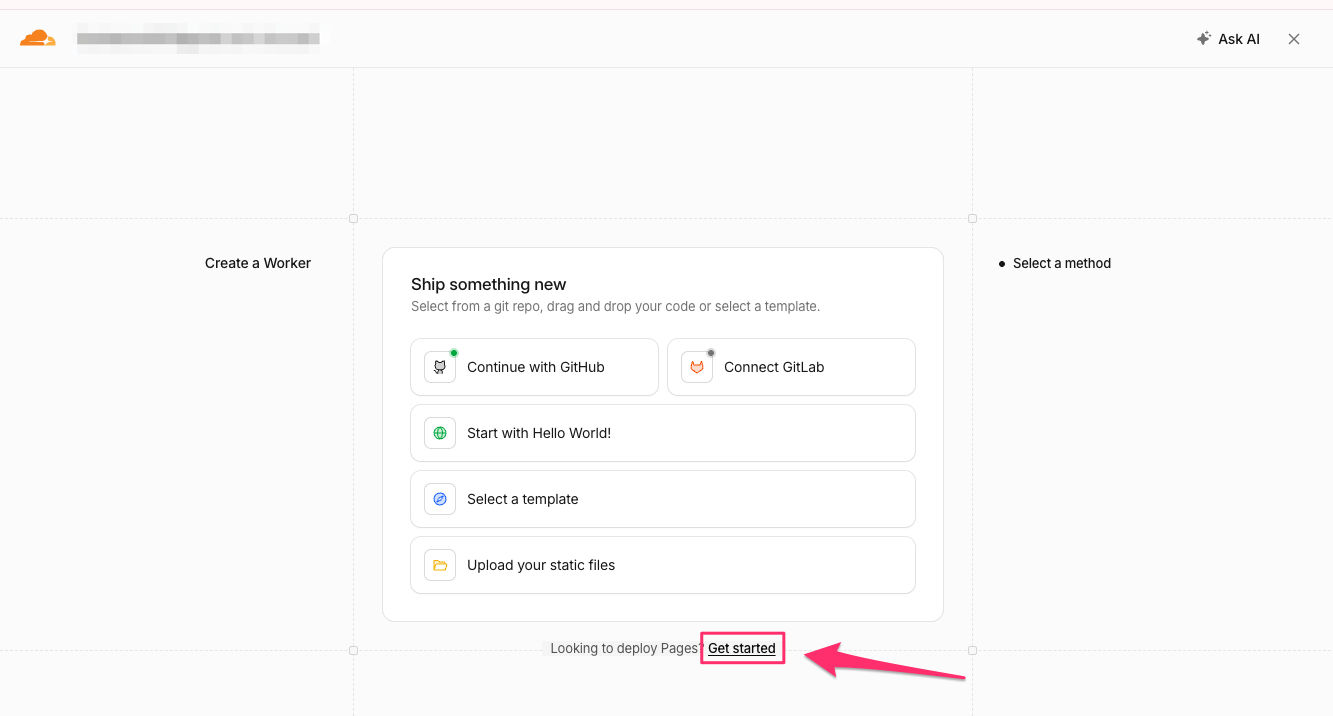Screen dimensions: 1333x716
Task: Click the Looking to deploy Pages? text
Action: point(626,648)
